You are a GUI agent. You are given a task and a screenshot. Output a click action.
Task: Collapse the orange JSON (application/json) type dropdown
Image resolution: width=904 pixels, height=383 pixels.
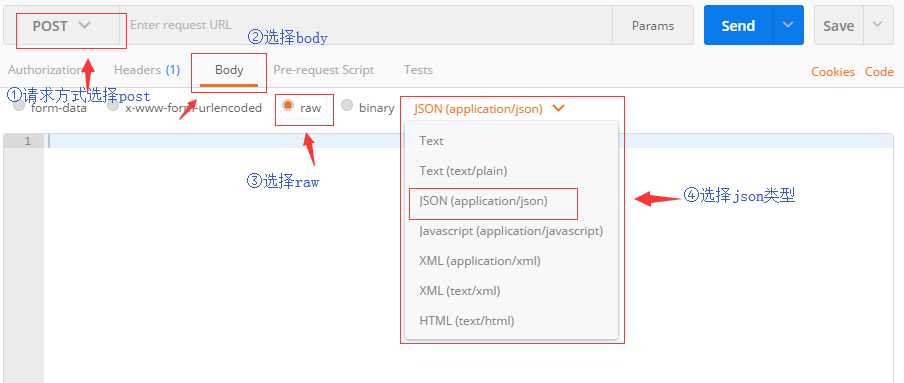pos(489,108)
